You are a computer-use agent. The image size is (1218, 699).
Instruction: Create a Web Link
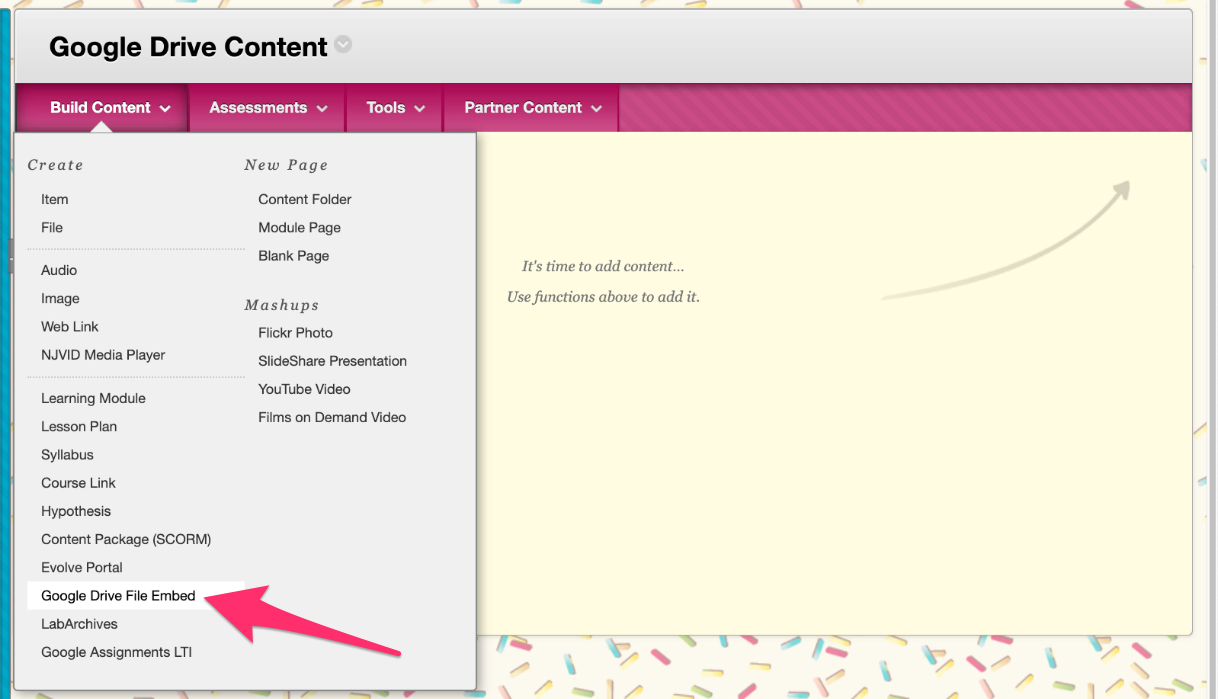(x=70, y=326)
